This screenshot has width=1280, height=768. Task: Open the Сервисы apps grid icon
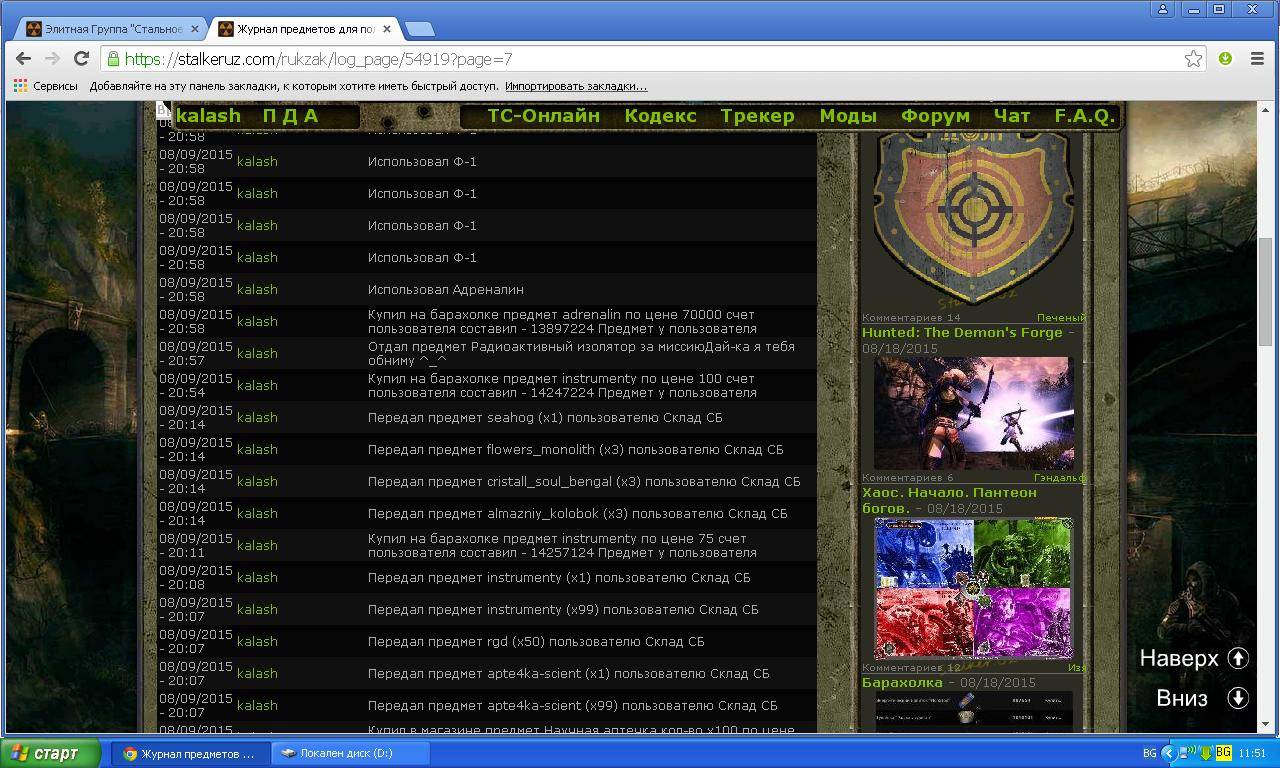pyautogui.click(x=20, y=86)
